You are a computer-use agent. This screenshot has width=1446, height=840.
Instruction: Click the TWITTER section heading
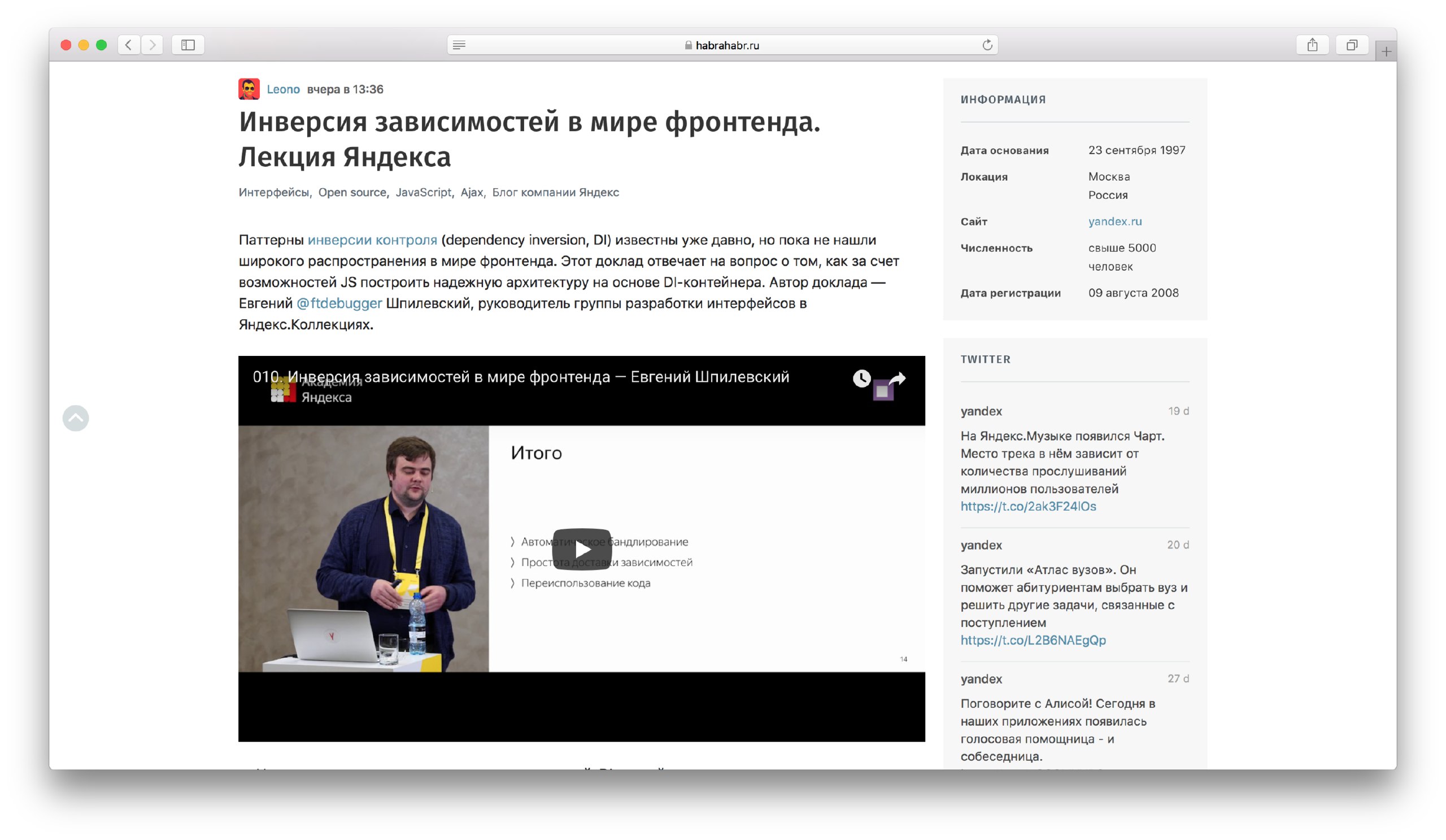(985, 359)
